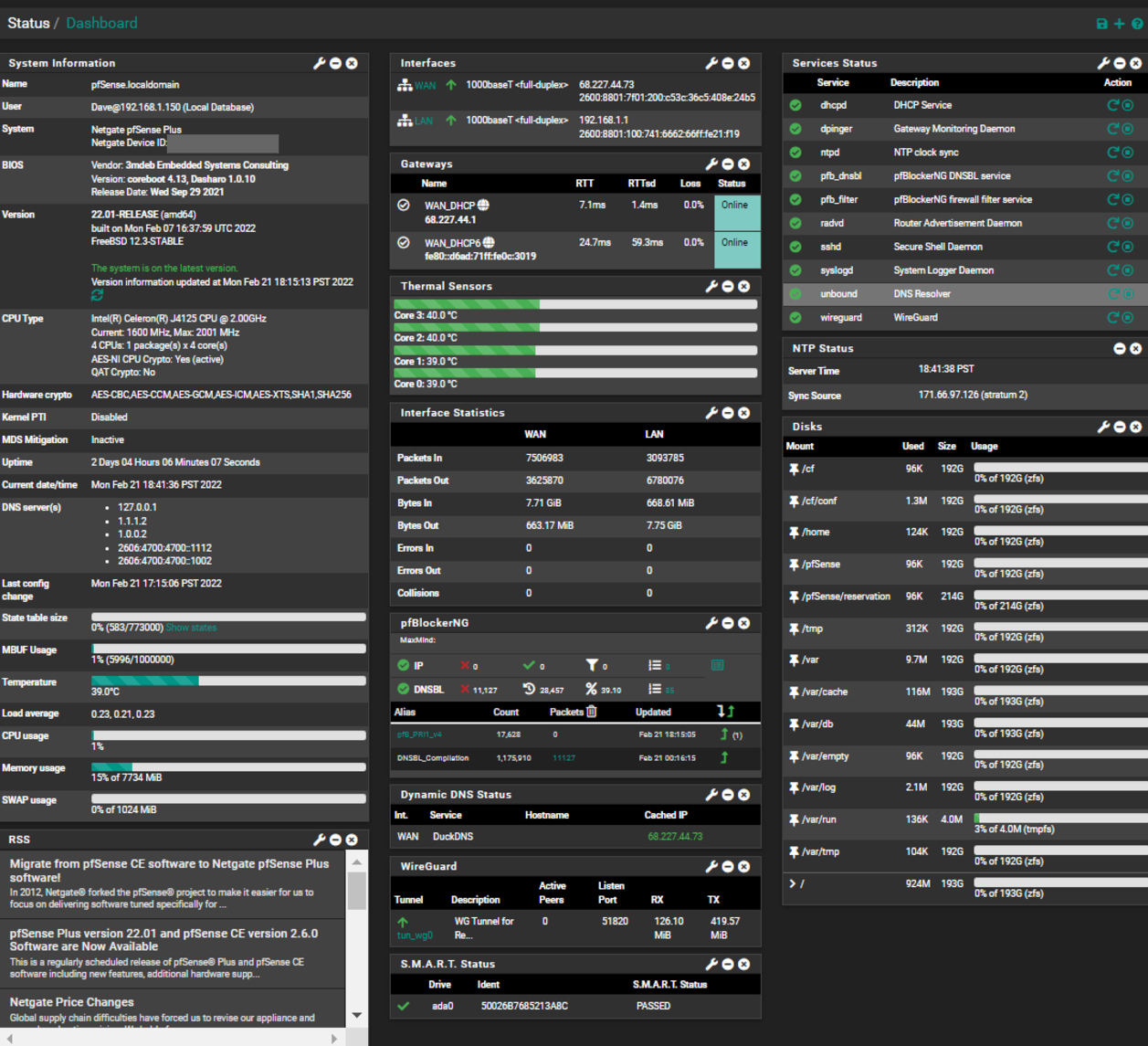Restart the dhcpd service
This screenshot has width=1148, height=1046.
[x=1113, y=105]
